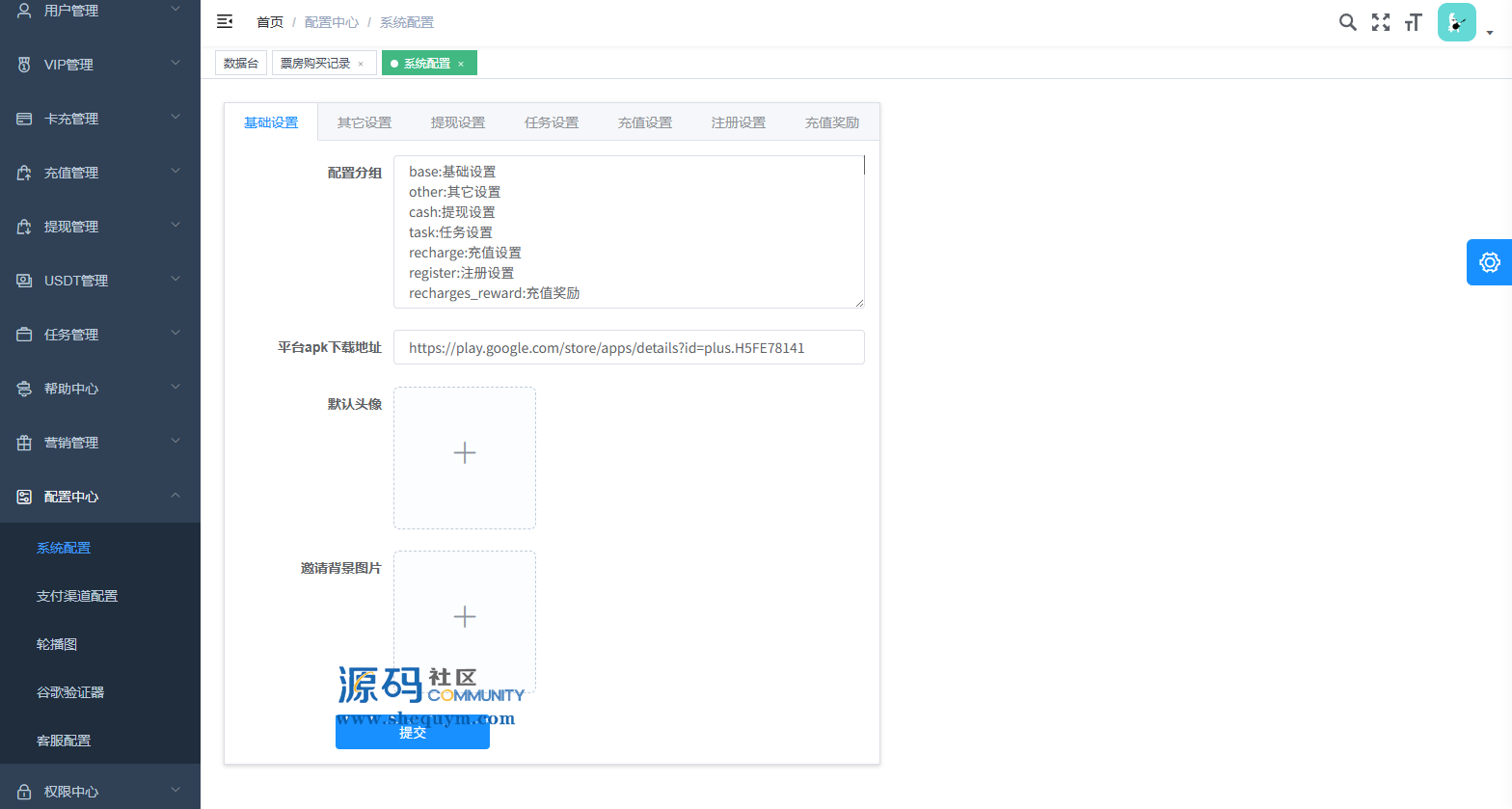Toggle fullscreen with the expand icon
1512x809 pixels.
(x=1381, y=22)
